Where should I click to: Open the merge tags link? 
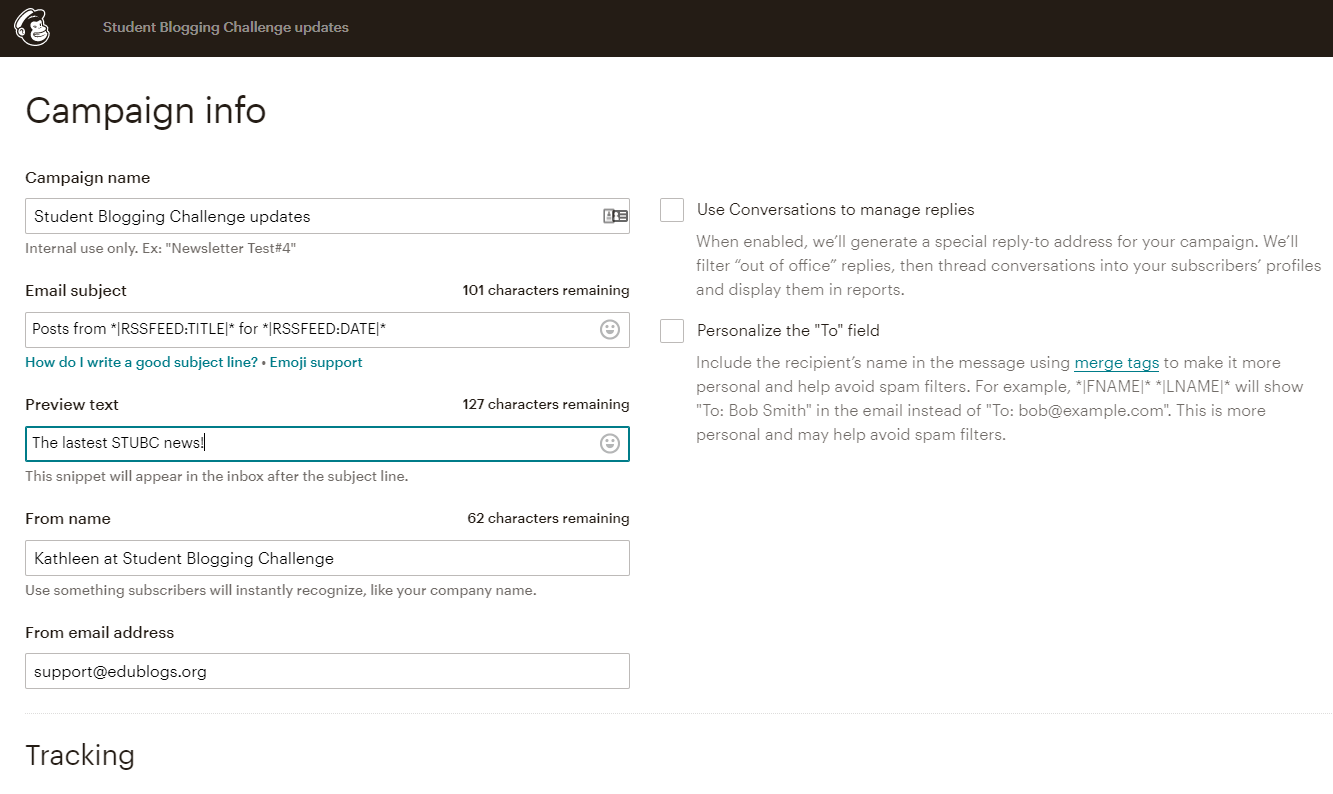[1116, 362]
